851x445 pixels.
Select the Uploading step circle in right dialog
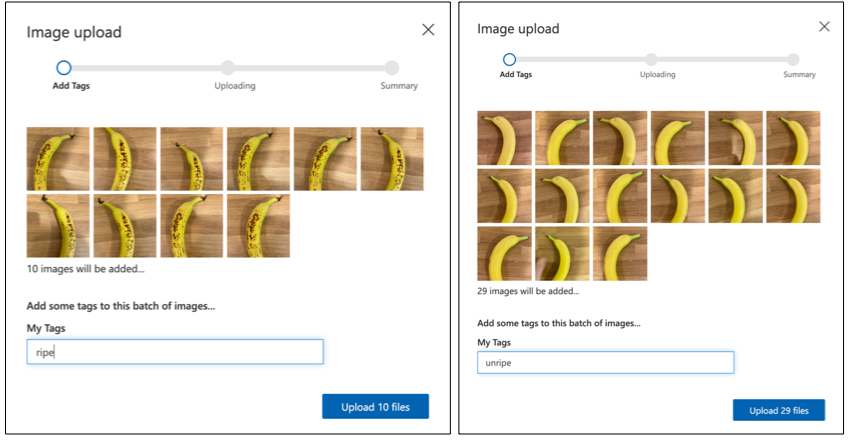coord(651,59)
